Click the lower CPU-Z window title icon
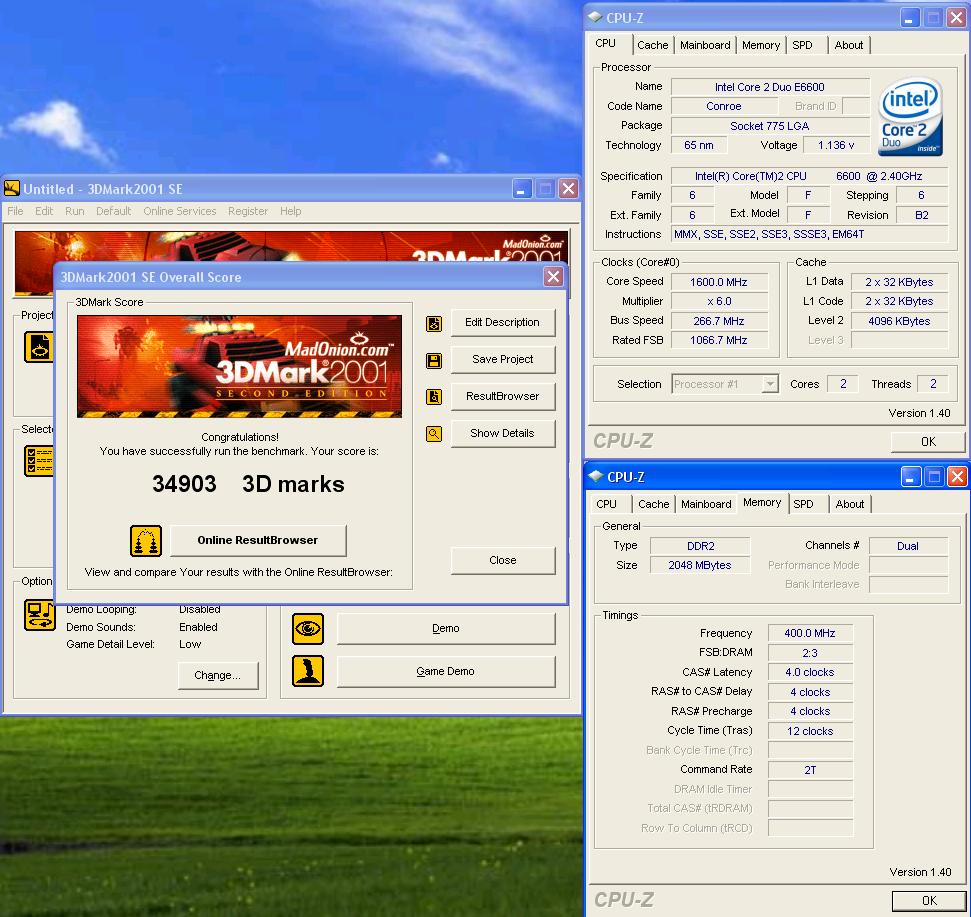This screenshot has width=971, height=917. pyautogui.click(x=596, y=476)
